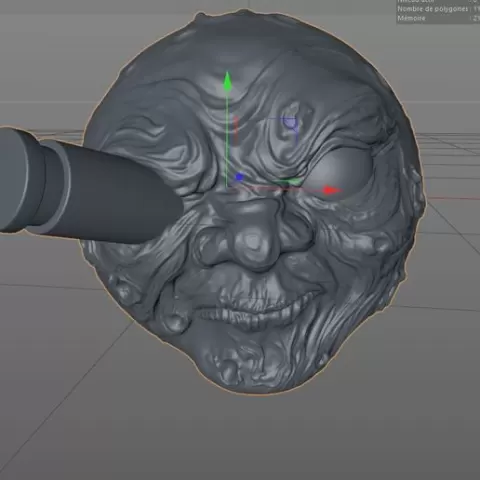This screenshot has width=480, height=480.
Task: Click the red world axis line at right
Action: point(453,198)
